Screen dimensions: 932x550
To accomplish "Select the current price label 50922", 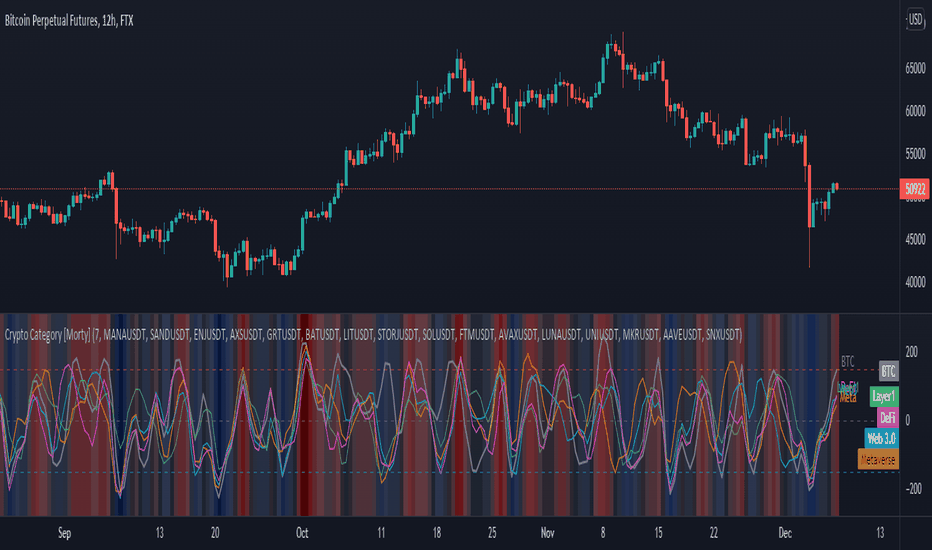I will [x=915, y=189].
